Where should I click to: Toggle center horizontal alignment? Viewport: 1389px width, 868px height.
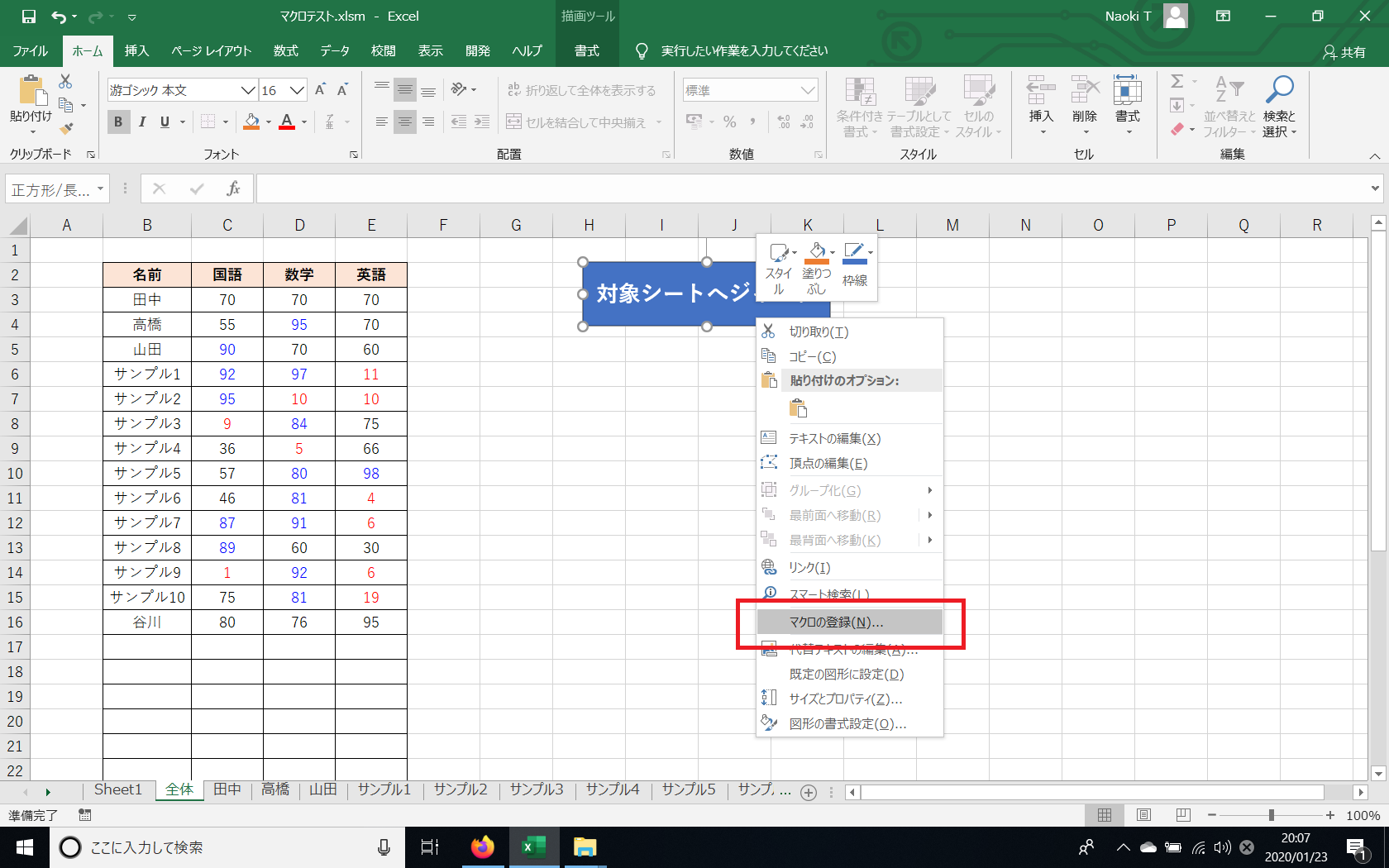(404, 122)
